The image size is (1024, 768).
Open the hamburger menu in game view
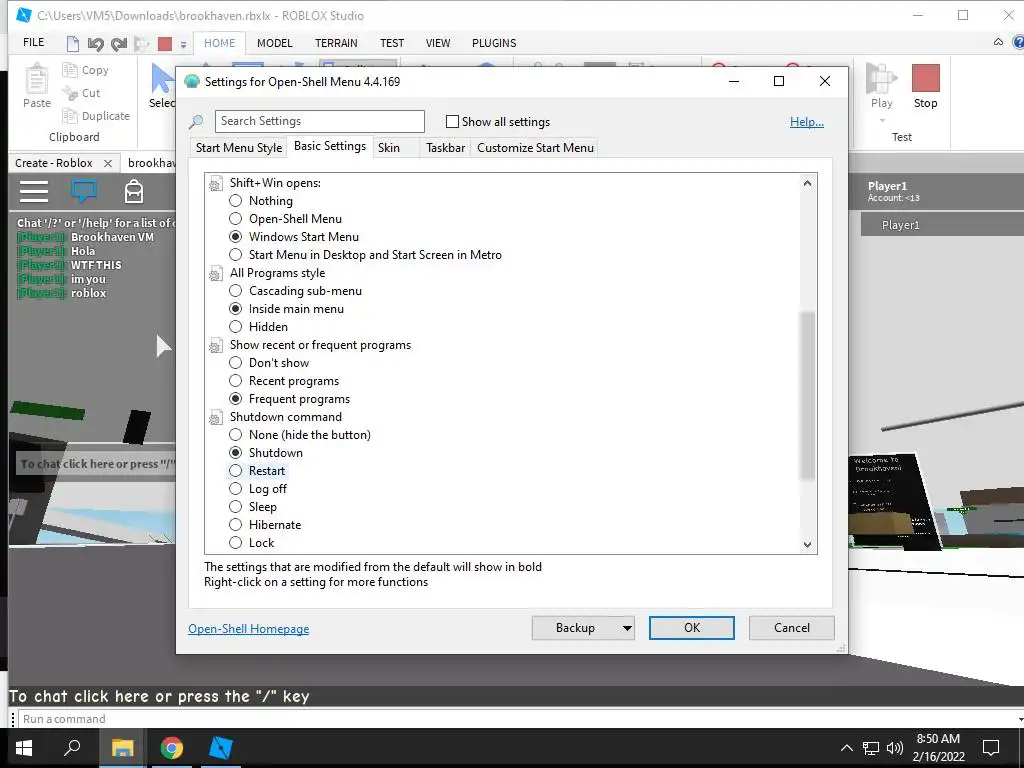(x=34, y=191)
